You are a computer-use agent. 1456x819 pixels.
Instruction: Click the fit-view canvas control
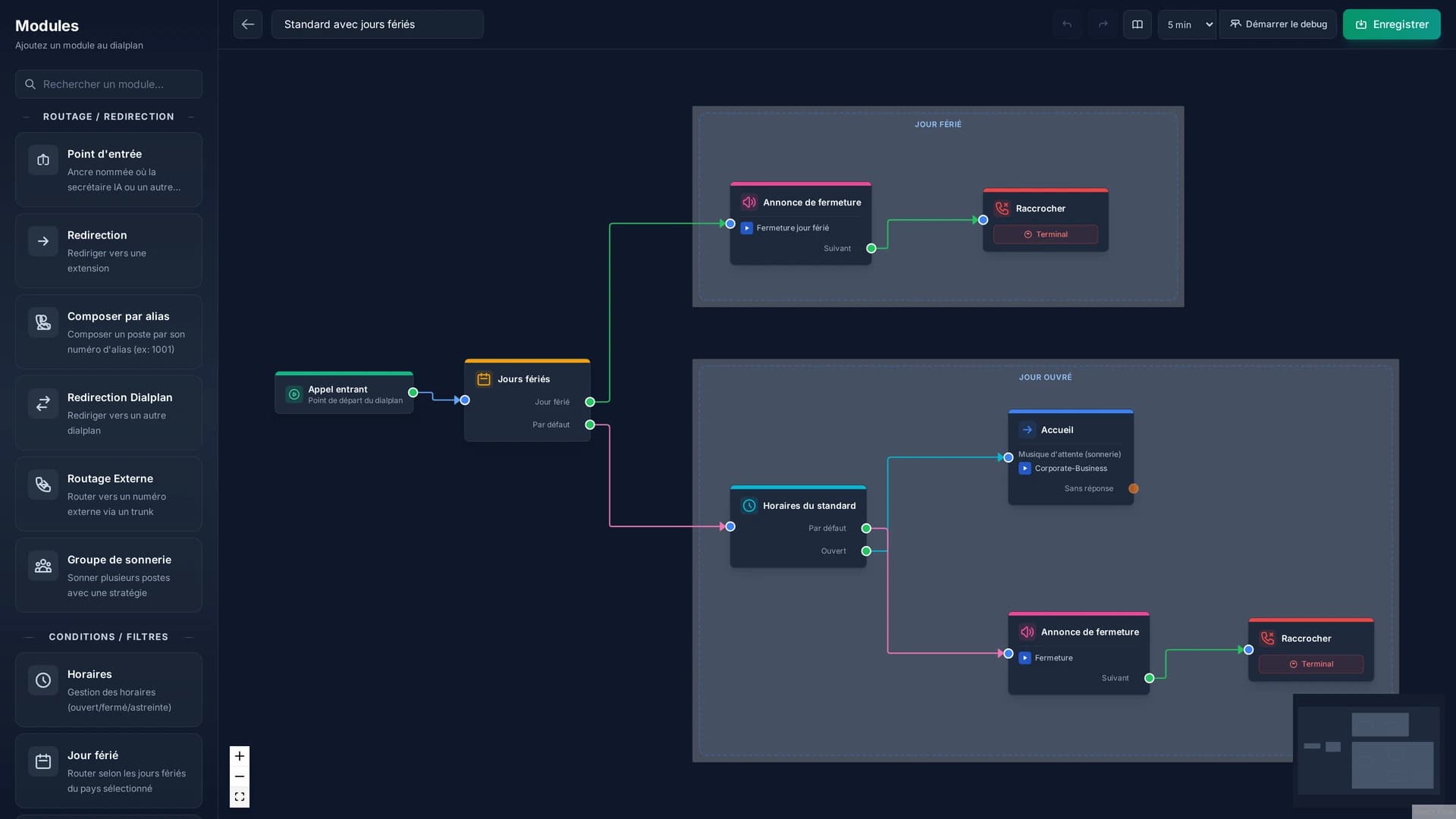click(240, 797)
